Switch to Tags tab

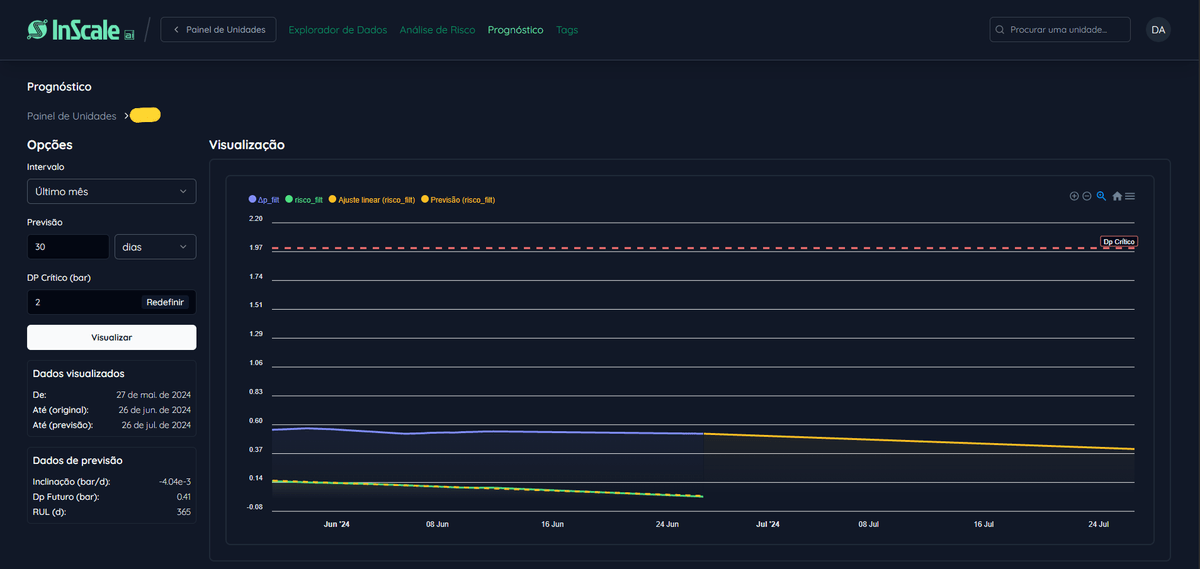pos(567,30)
